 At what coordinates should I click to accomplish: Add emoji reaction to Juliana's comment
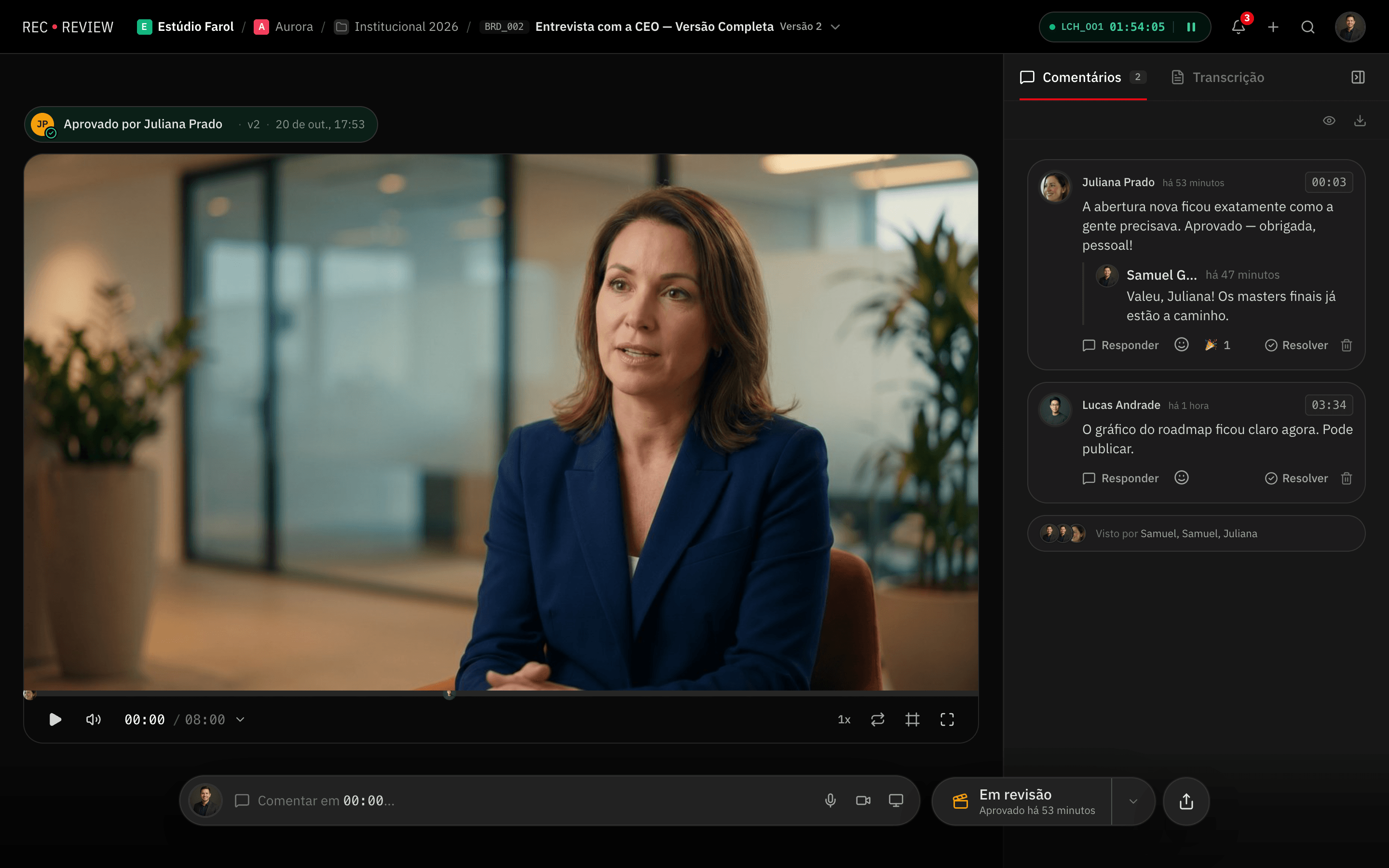1181,344
